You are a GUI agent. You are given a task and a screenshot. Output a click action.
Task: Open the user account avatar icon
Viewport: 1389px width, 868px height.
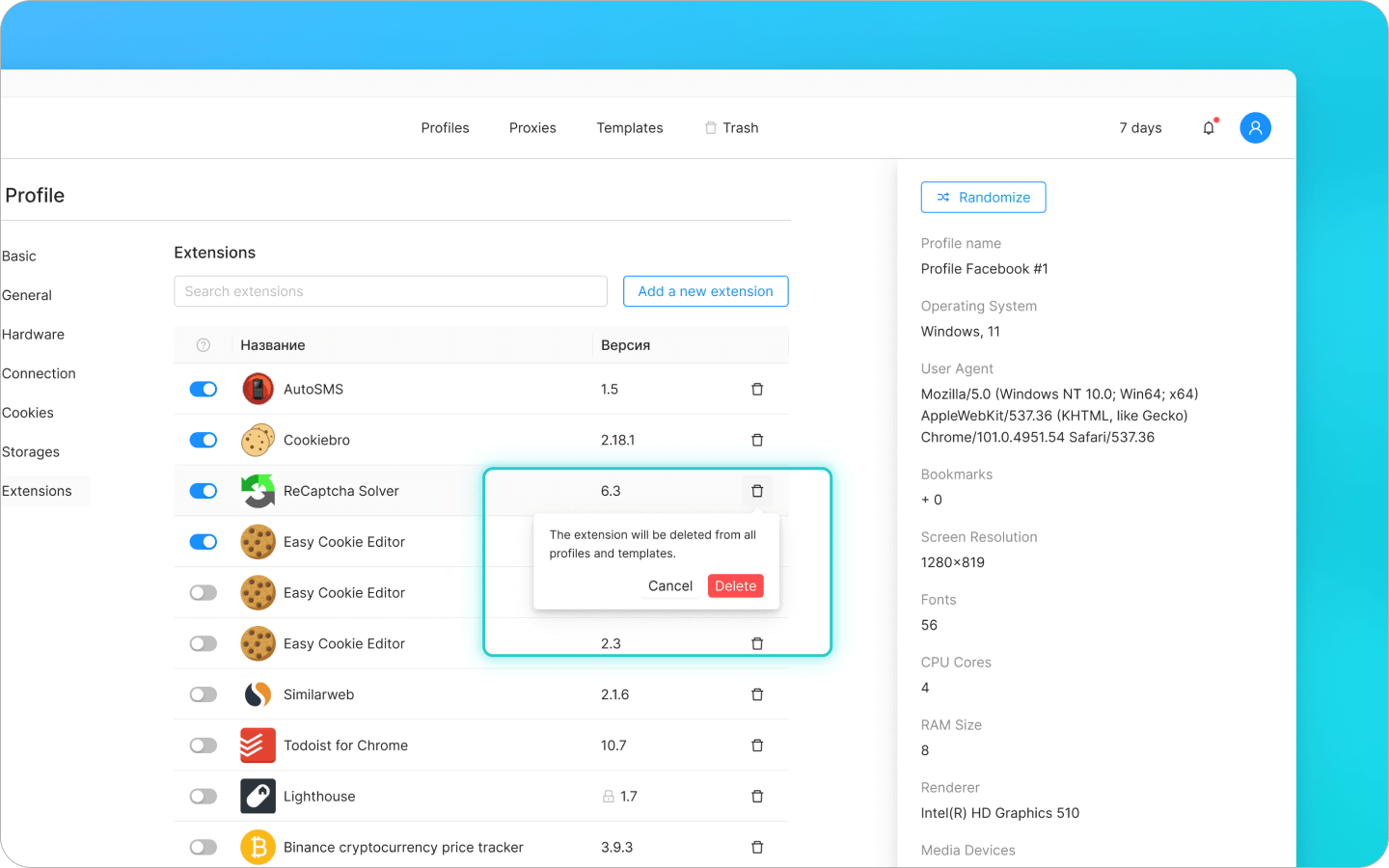[x=1255, y=127]
